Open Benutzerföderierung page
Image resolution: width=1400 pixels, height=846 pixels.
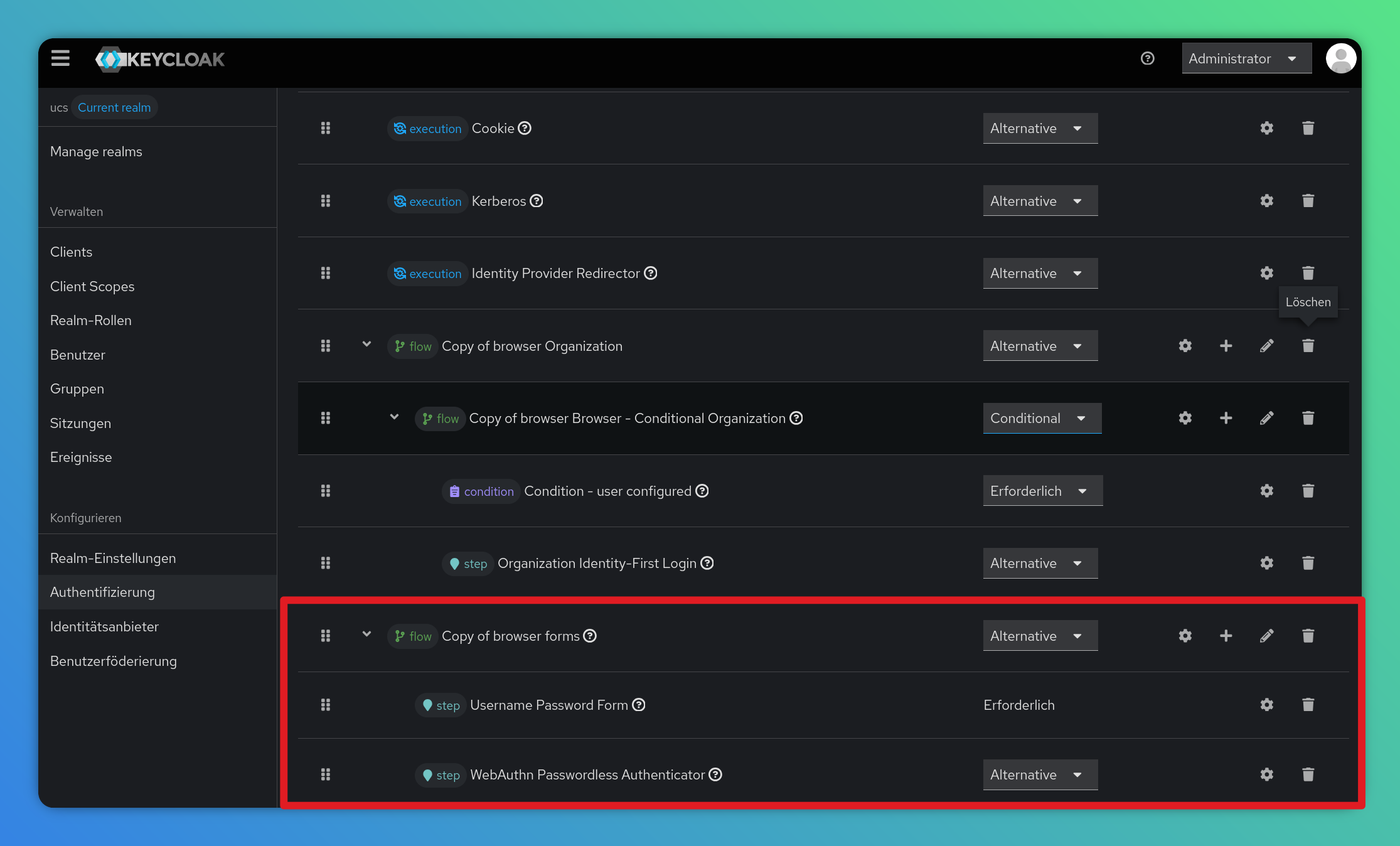tap(114, 661)
